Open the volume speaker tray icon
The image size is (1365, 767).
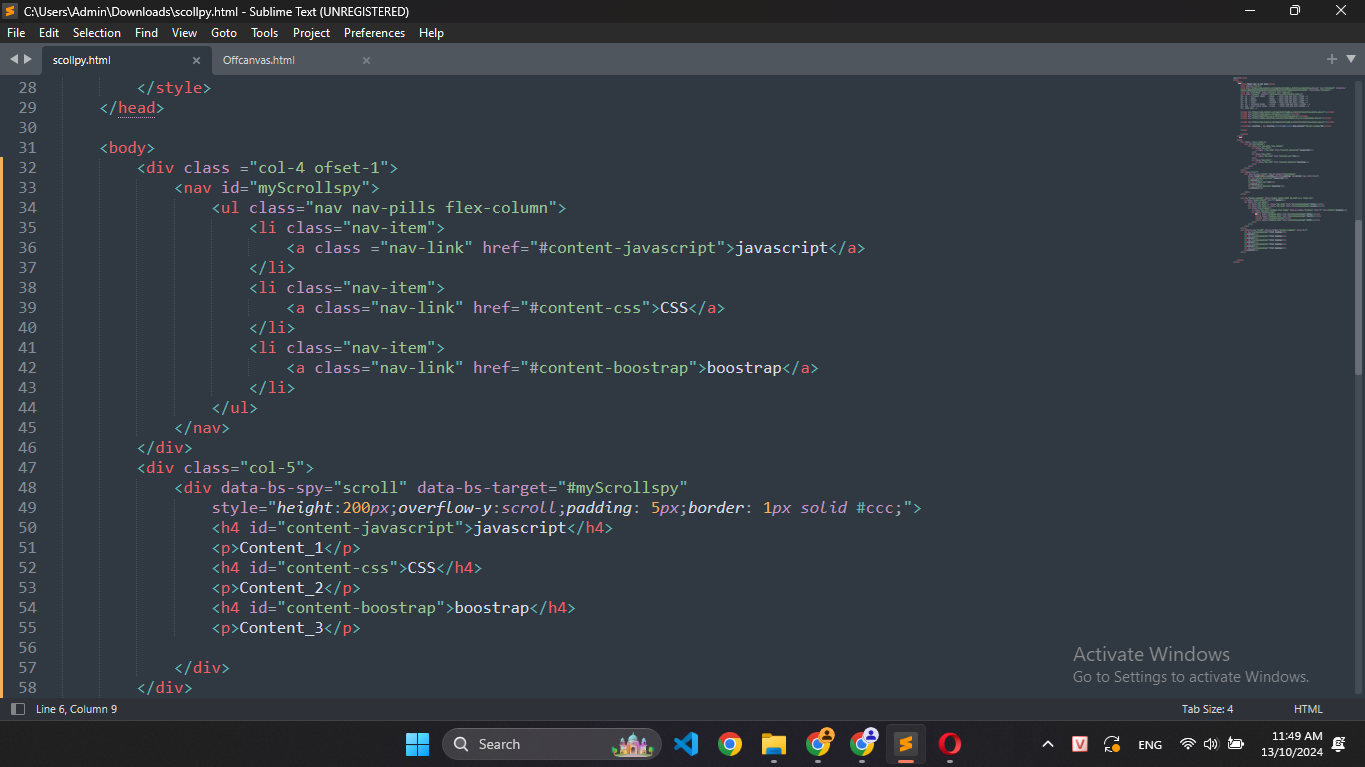pos(1211,744)
